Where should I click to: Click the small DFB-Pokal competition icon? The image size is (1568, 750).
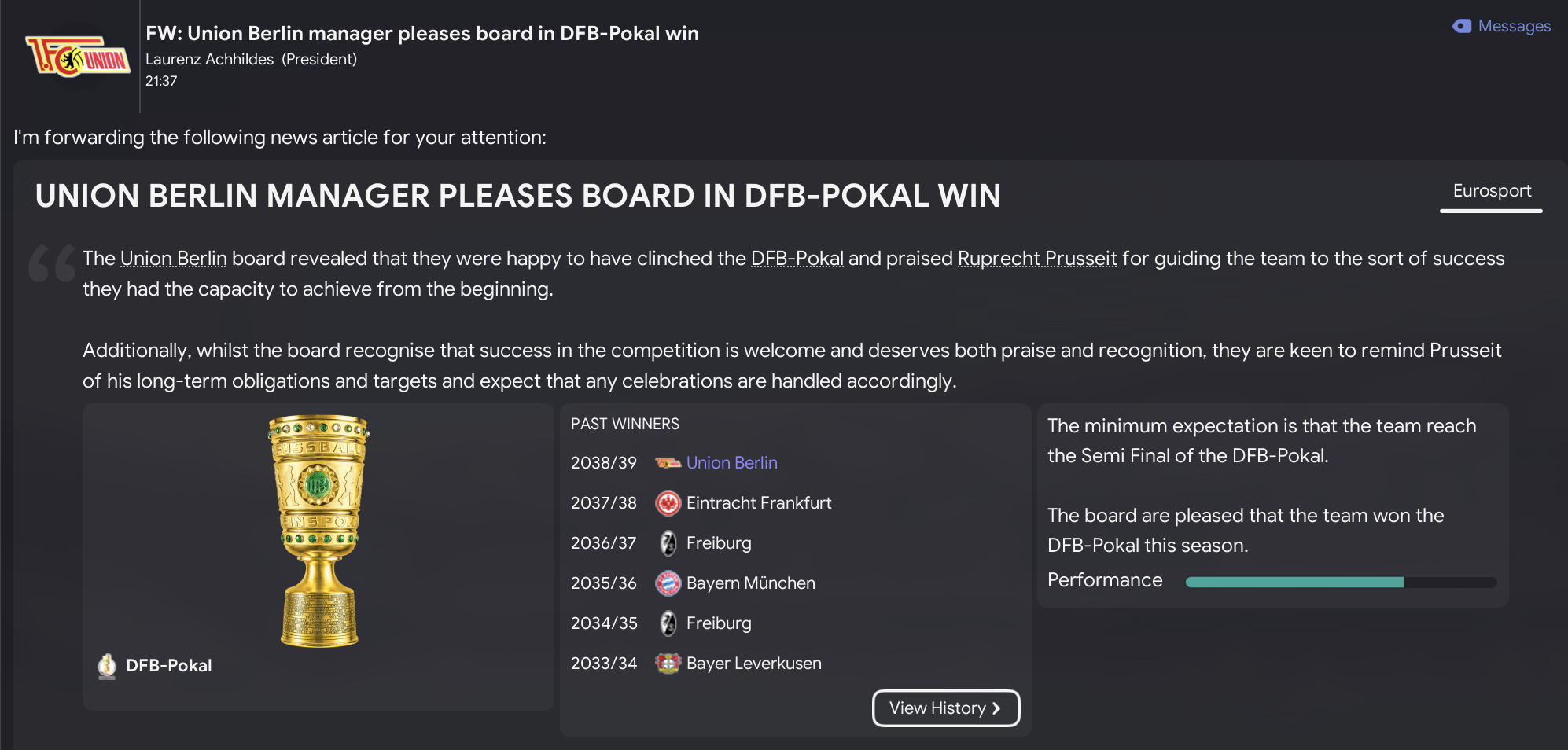[107, 666]
